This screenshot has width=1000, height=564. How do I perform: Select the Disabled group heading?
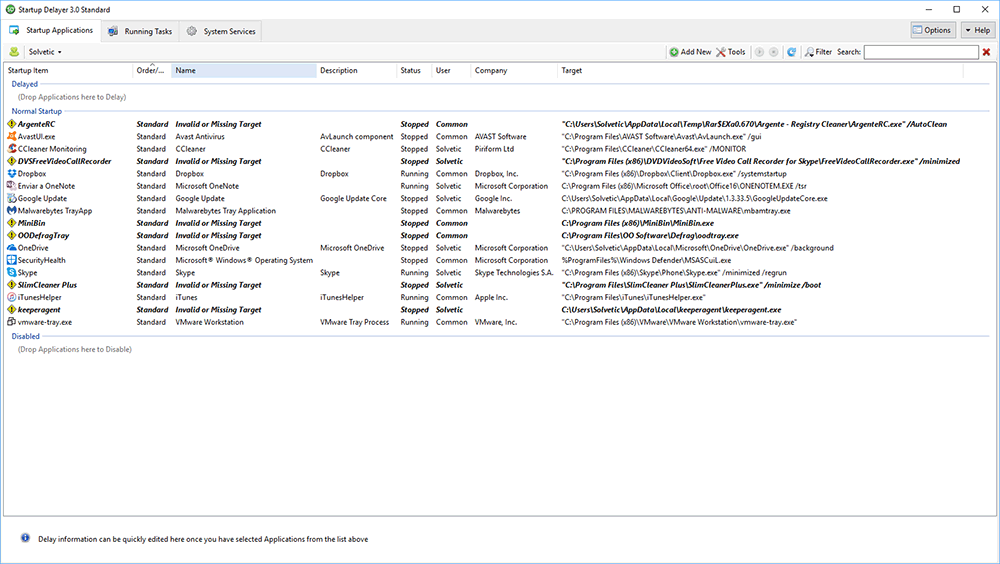point(26,336)
